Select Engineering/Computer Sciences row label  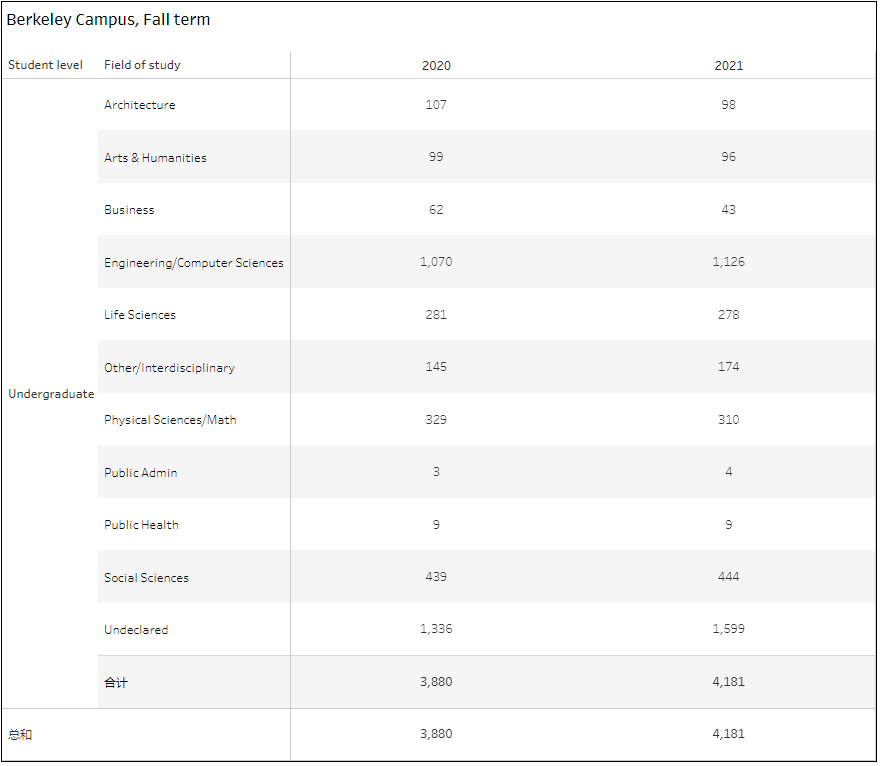click(194, 263)
